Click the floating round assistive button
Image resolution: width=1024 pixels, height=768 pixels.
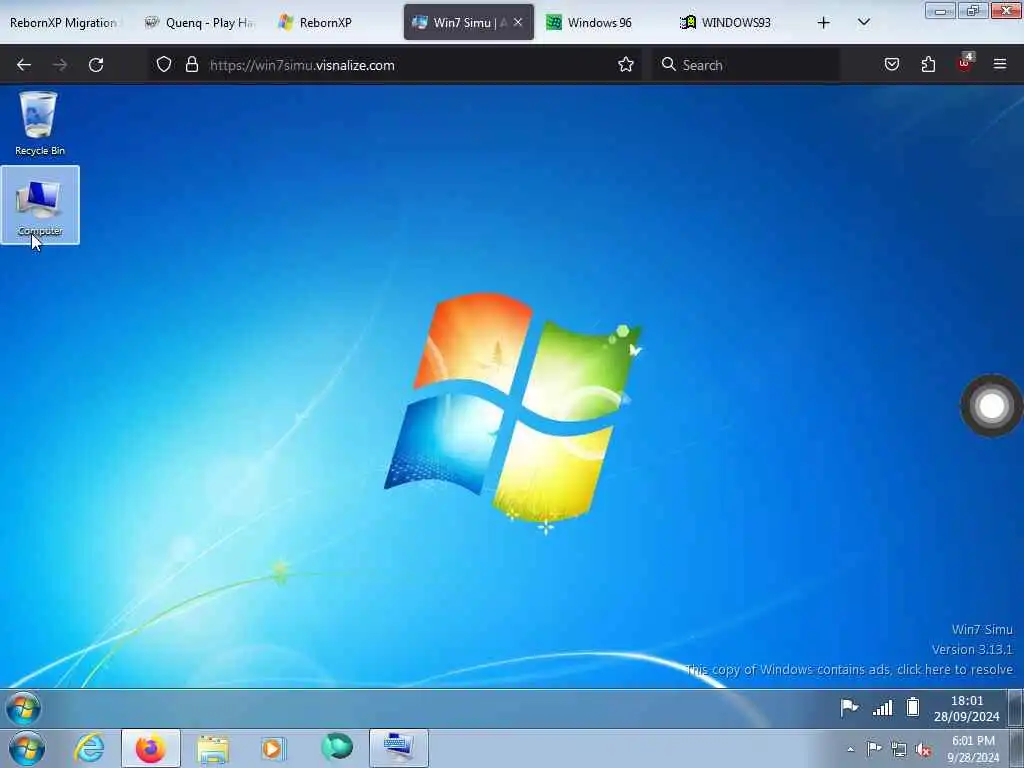click(x=991, y=406)
